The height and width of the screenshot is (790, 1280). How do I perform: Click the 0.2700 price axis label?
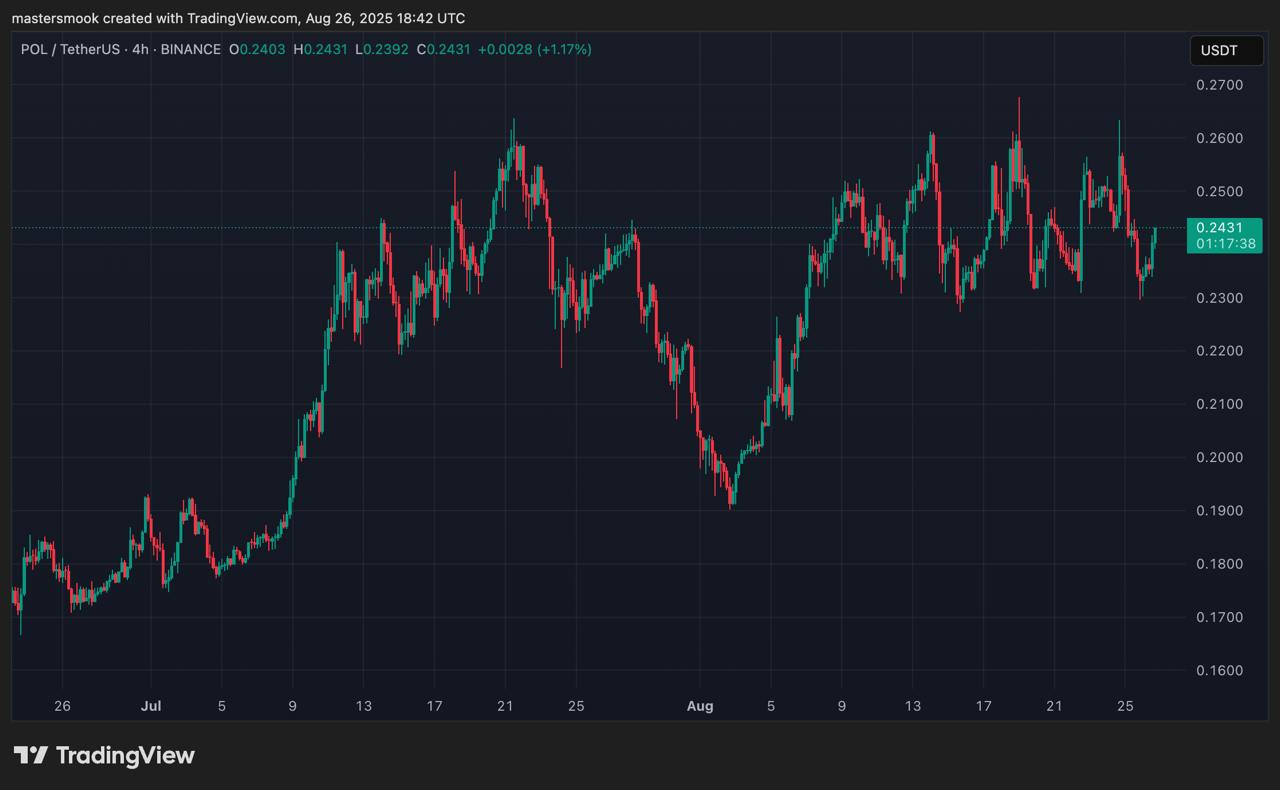point(1219,85)
